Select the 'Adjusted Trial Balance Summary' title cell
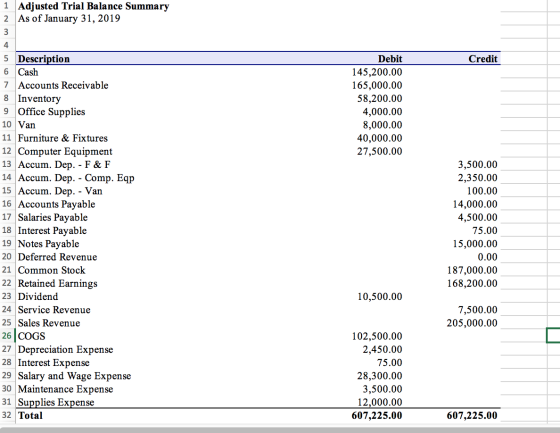Screen dimensions: 560x433 coord(94,6)
